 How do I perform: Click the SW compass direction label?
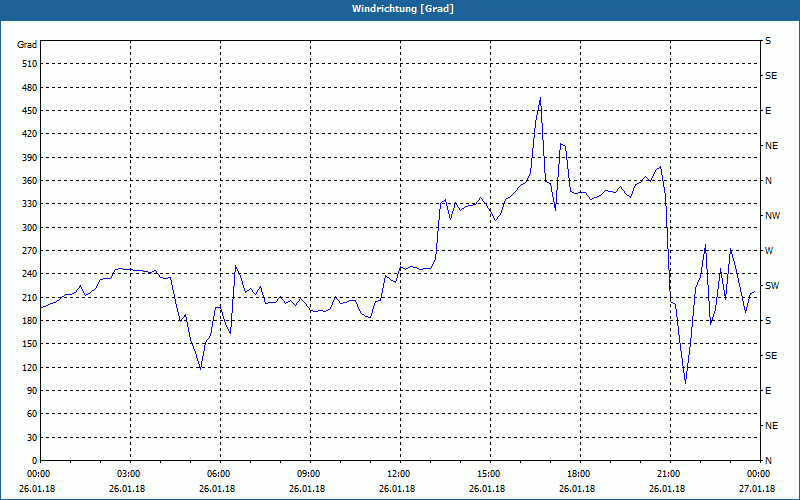coord(772,286)
